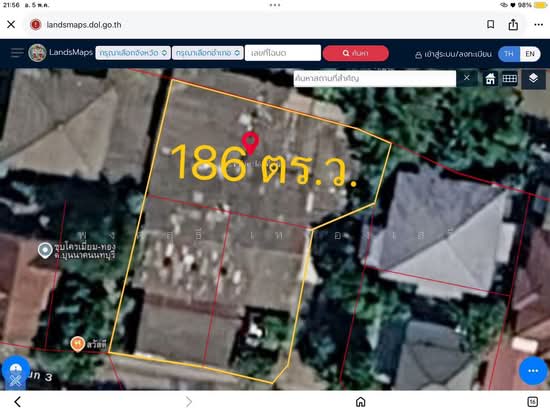Open the hamburger menu beside LandsMaps logo
Screen dimensions: 550x413
16,53
